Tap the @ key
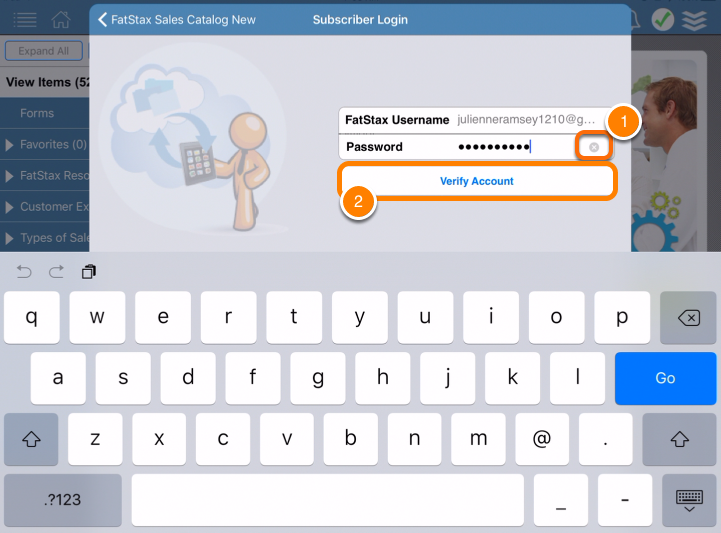The height and width of the screenshot is (533, 721). coord(542,439)
